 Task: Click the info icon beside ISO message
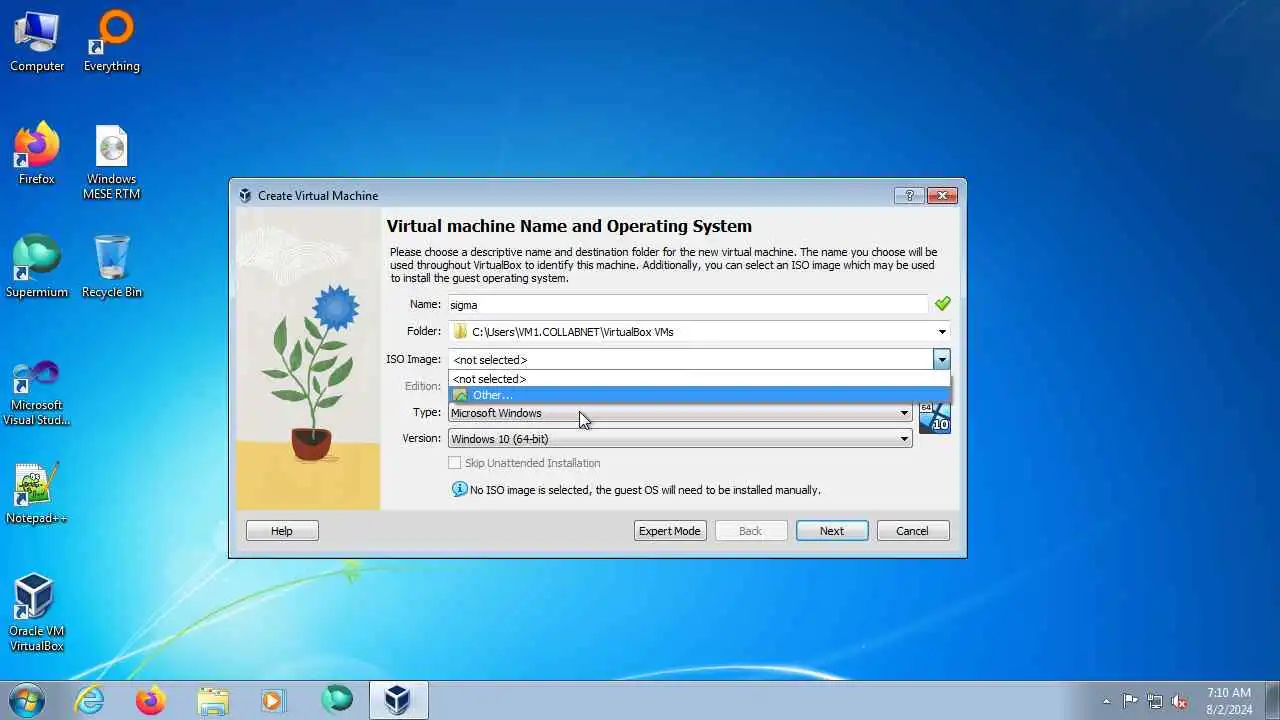pos(459,489)
